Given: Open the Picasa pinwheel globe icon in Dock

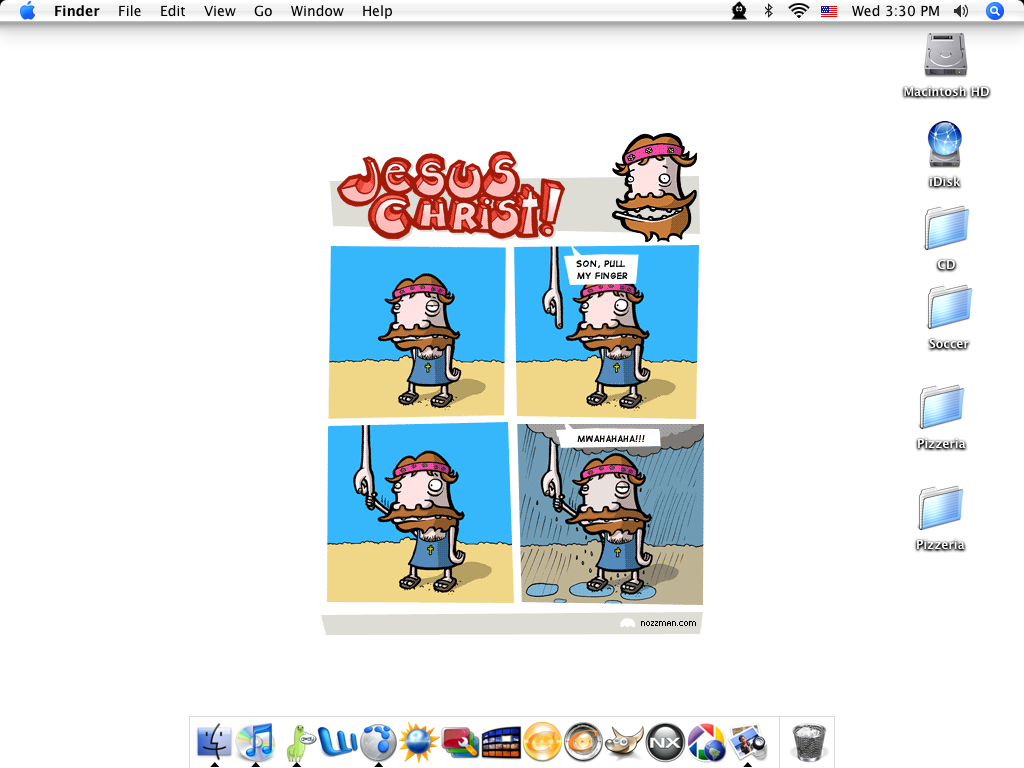Looking at the screenshot, I should pos(706,742).
